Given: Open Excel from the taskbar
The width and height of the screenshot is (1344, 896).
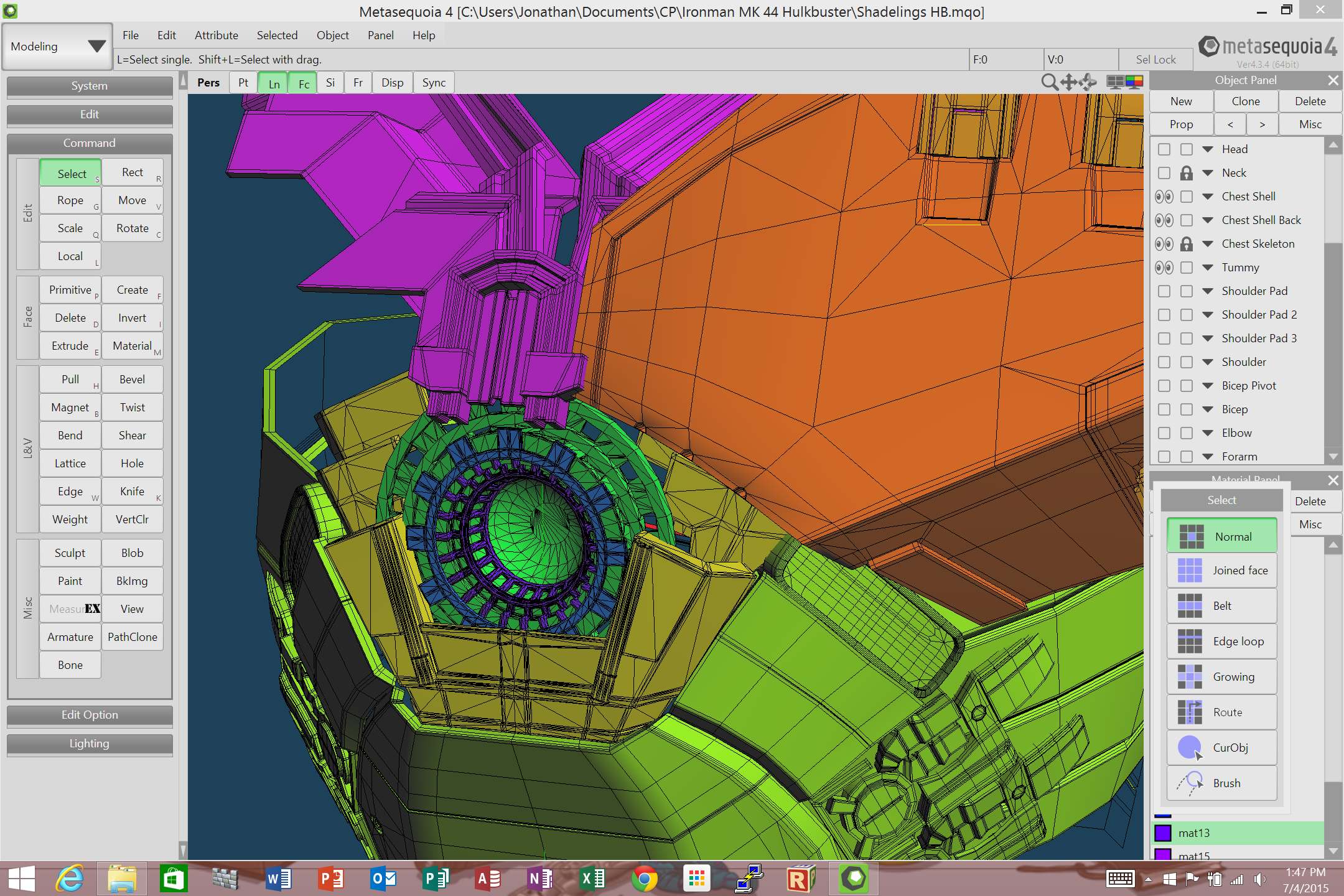Looking at the screenshot, I should 592,879.
